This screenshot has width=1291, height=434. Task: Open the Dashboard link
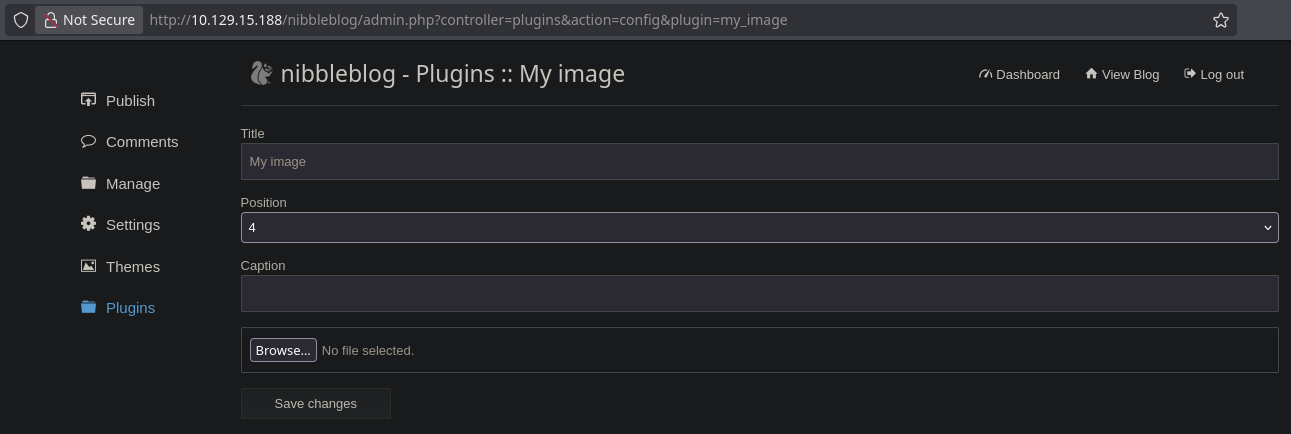click(1019, 74)
